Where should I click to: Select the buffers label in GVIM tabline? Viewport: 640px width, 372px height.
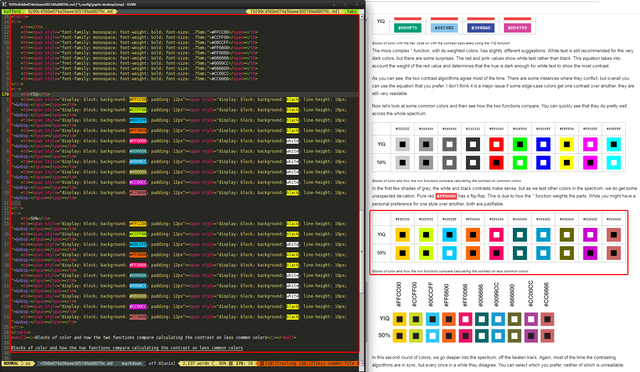click(12, 11)
